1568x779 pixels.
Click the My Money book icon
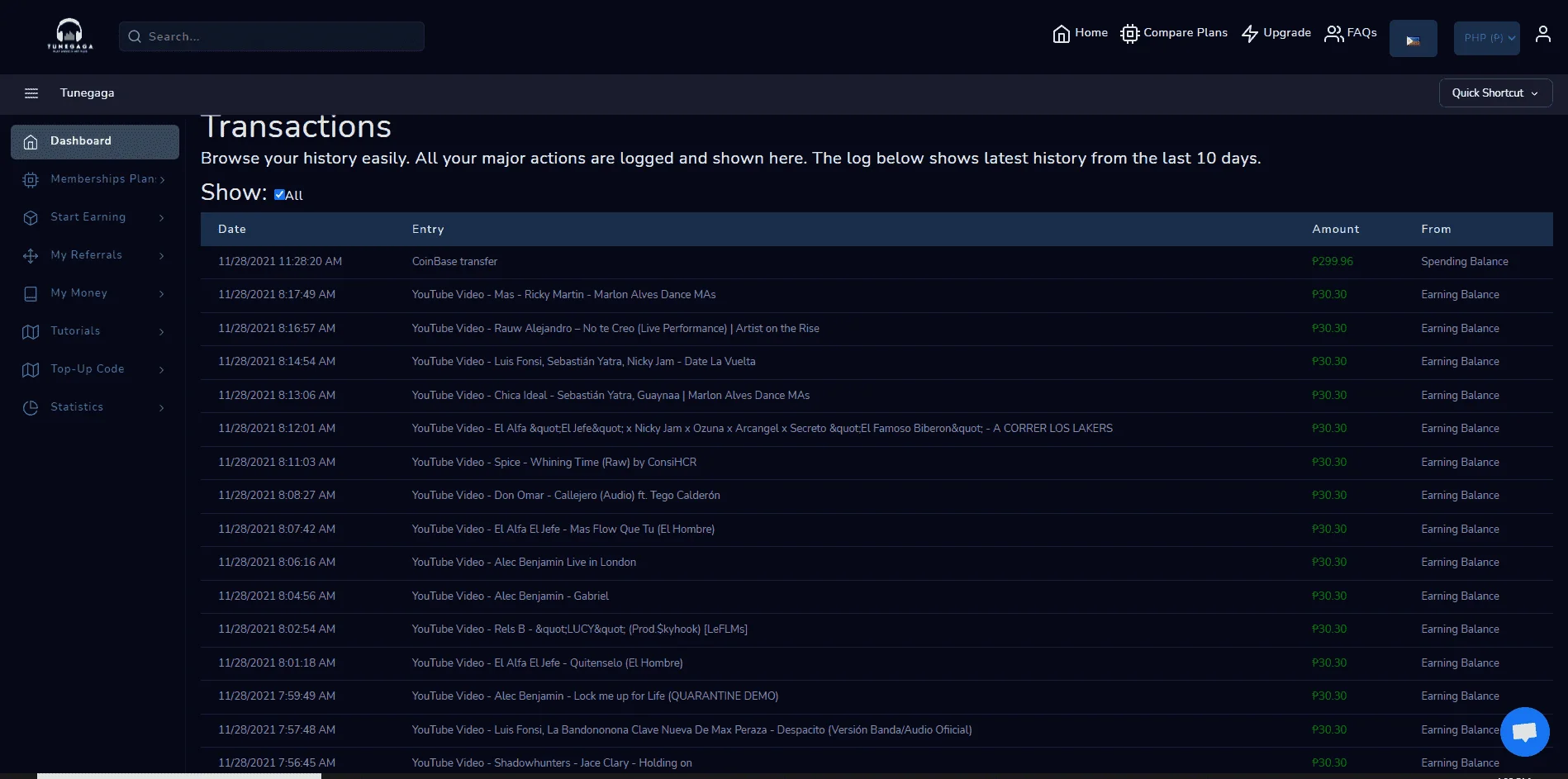(31, 294)
